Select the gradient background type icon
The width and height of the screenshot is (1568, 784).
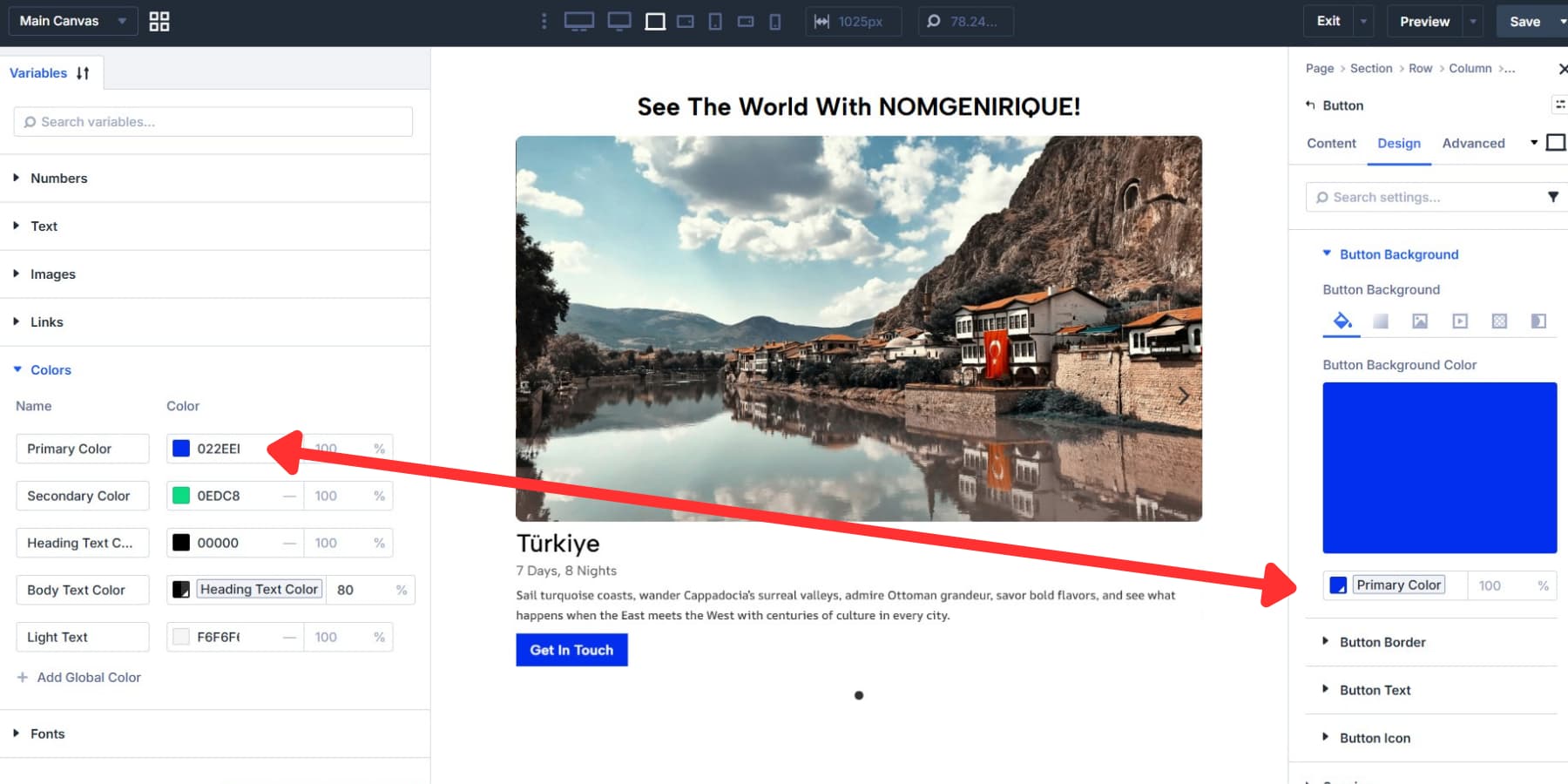[x=1381, y=321]
